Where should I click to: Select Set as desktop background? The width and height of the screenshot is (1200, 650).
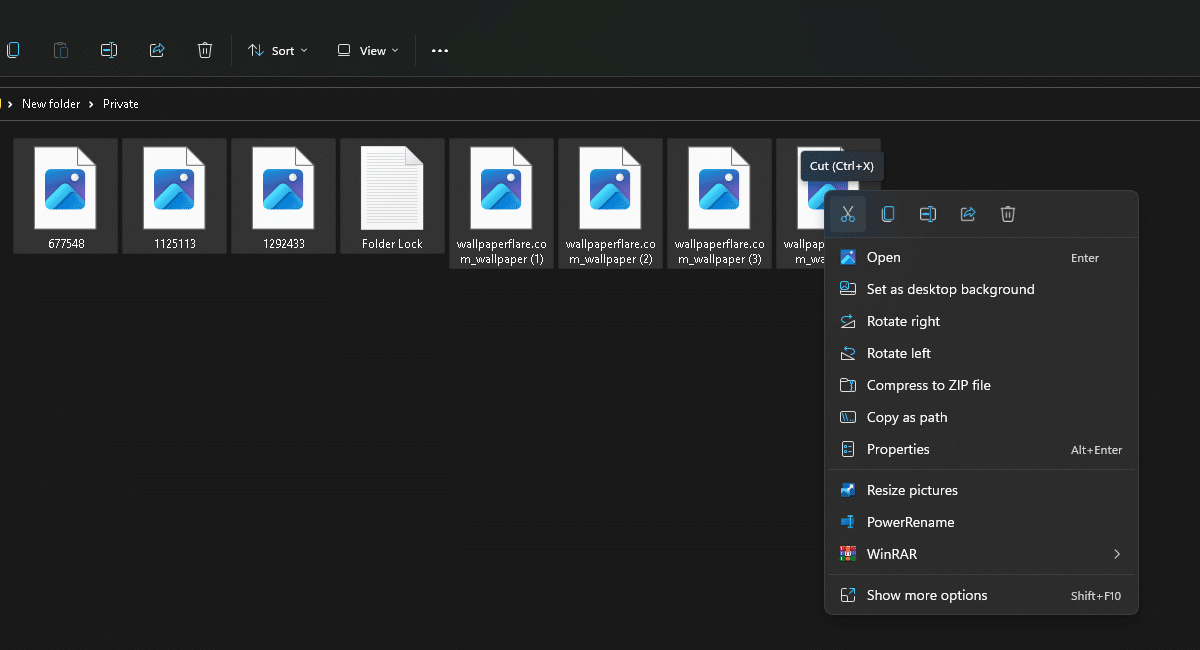coord(950,289)
